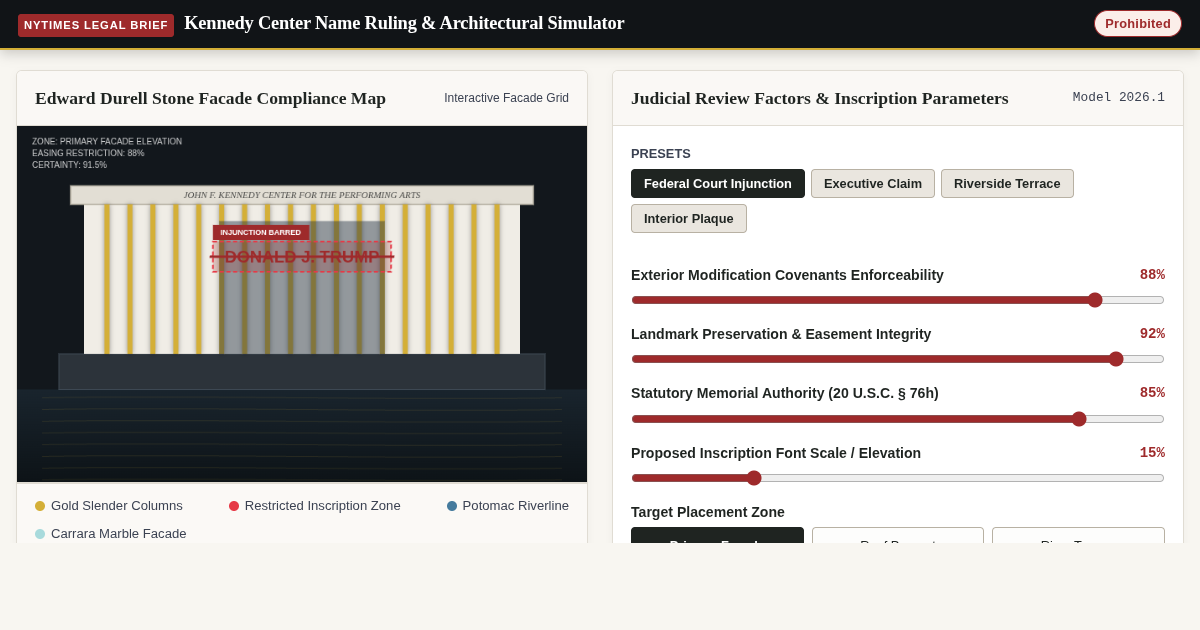Click the EASING RESTRICTION: 88% readout
This screenshot has width=1200, height=630.
pos(88,153)
